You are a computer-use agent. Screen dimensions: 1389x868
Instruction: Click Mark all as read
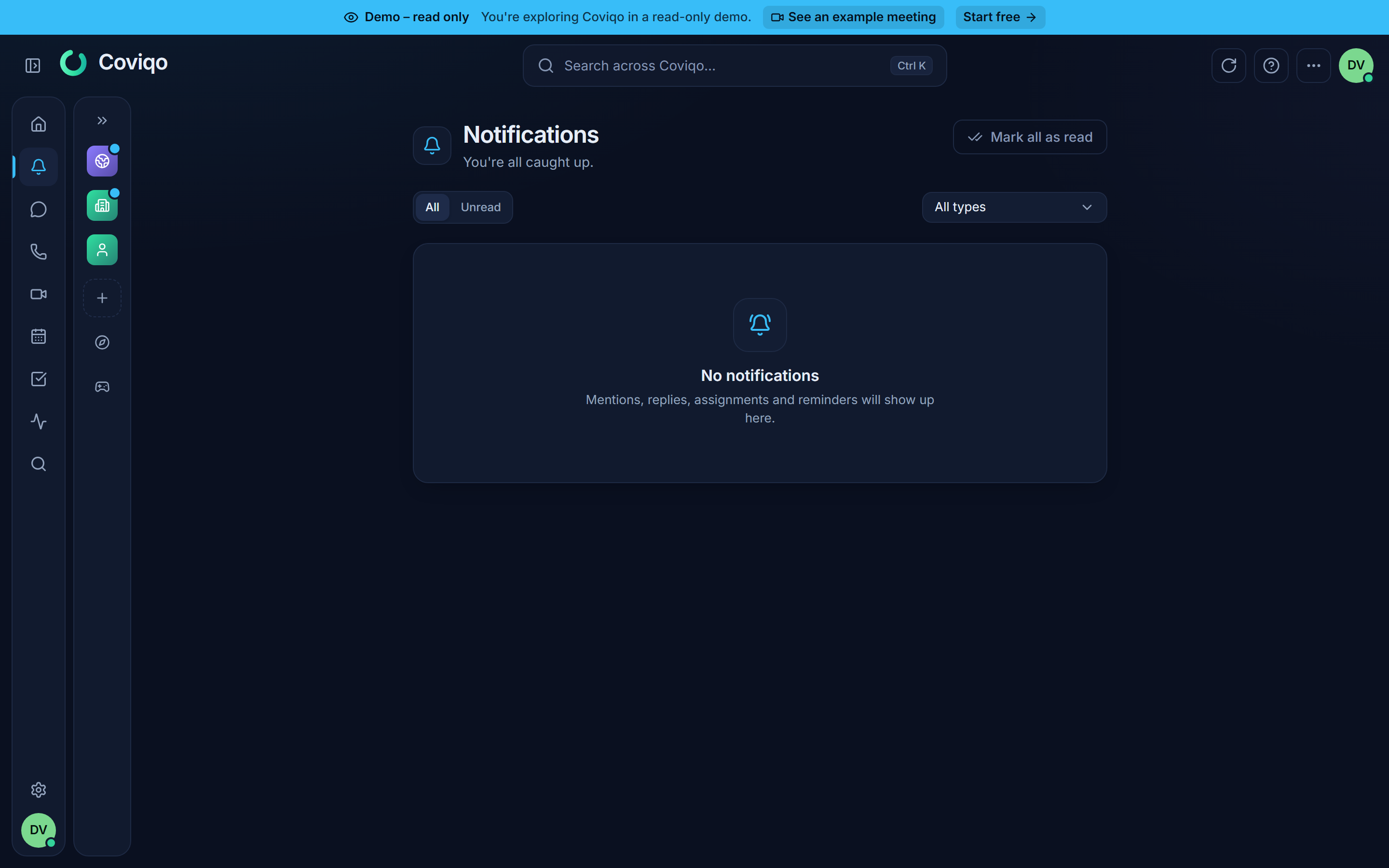tap(1030, 137)
